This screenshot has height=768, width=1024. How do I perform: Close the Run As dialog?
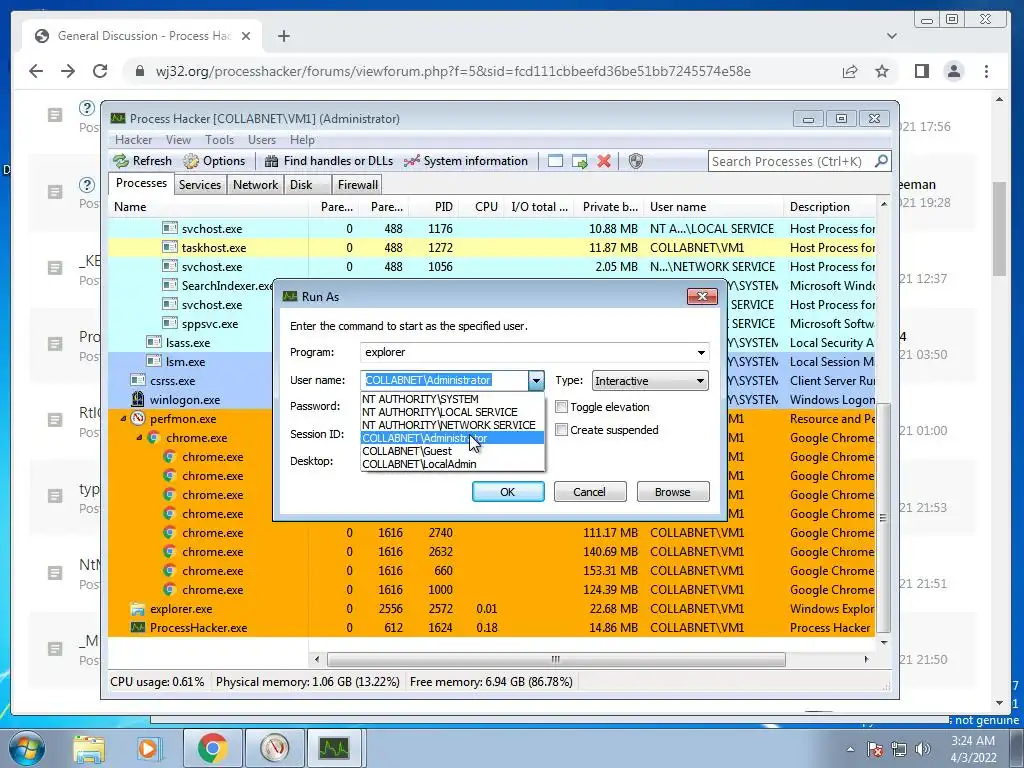click(x=702, y=296)
